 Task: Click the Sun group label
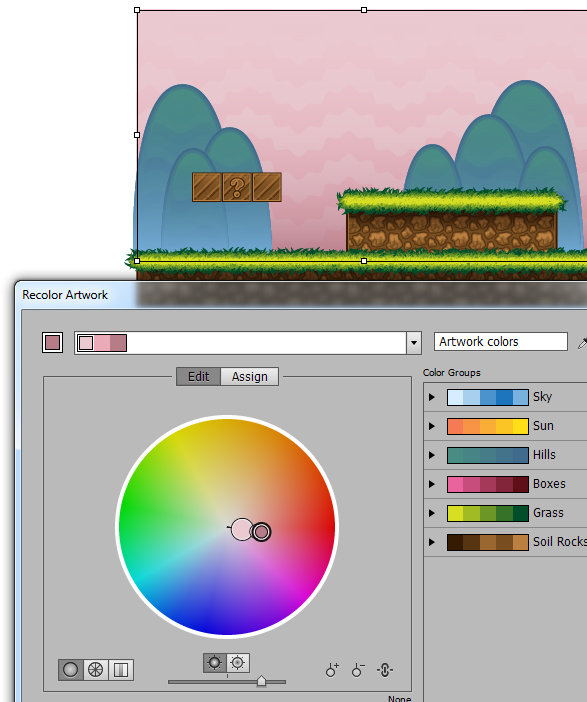click(x=543, y=426)
